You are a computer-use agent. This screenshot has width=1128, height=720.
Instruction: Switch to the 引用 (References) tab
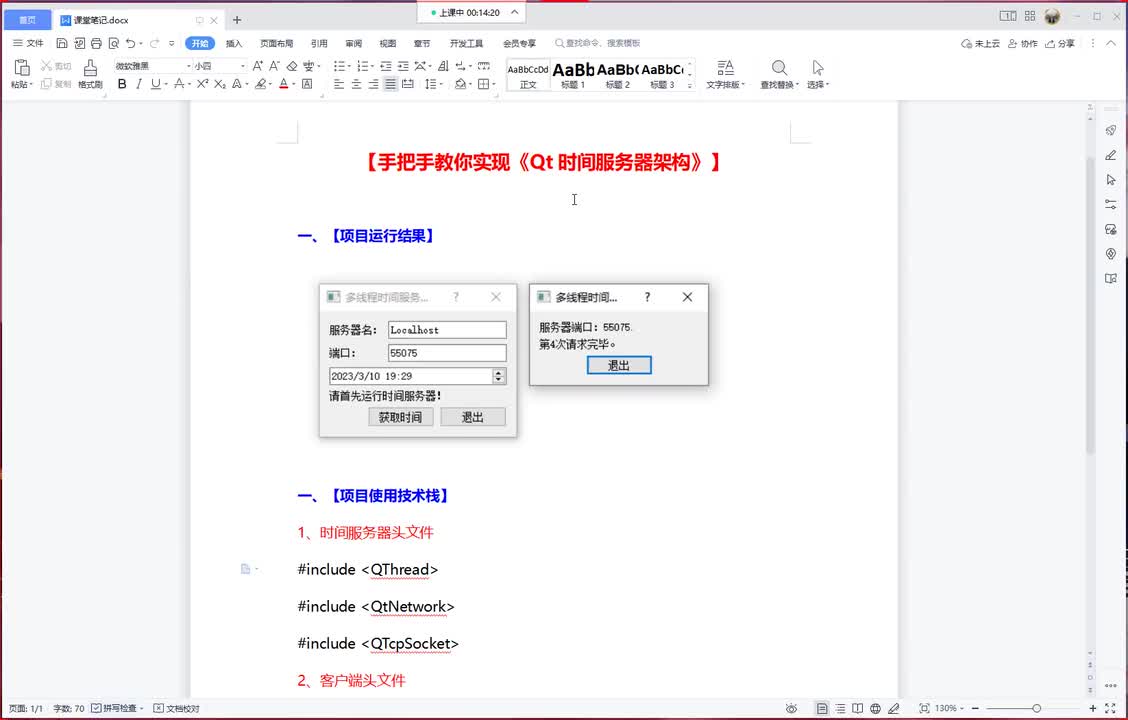[319, 43]
